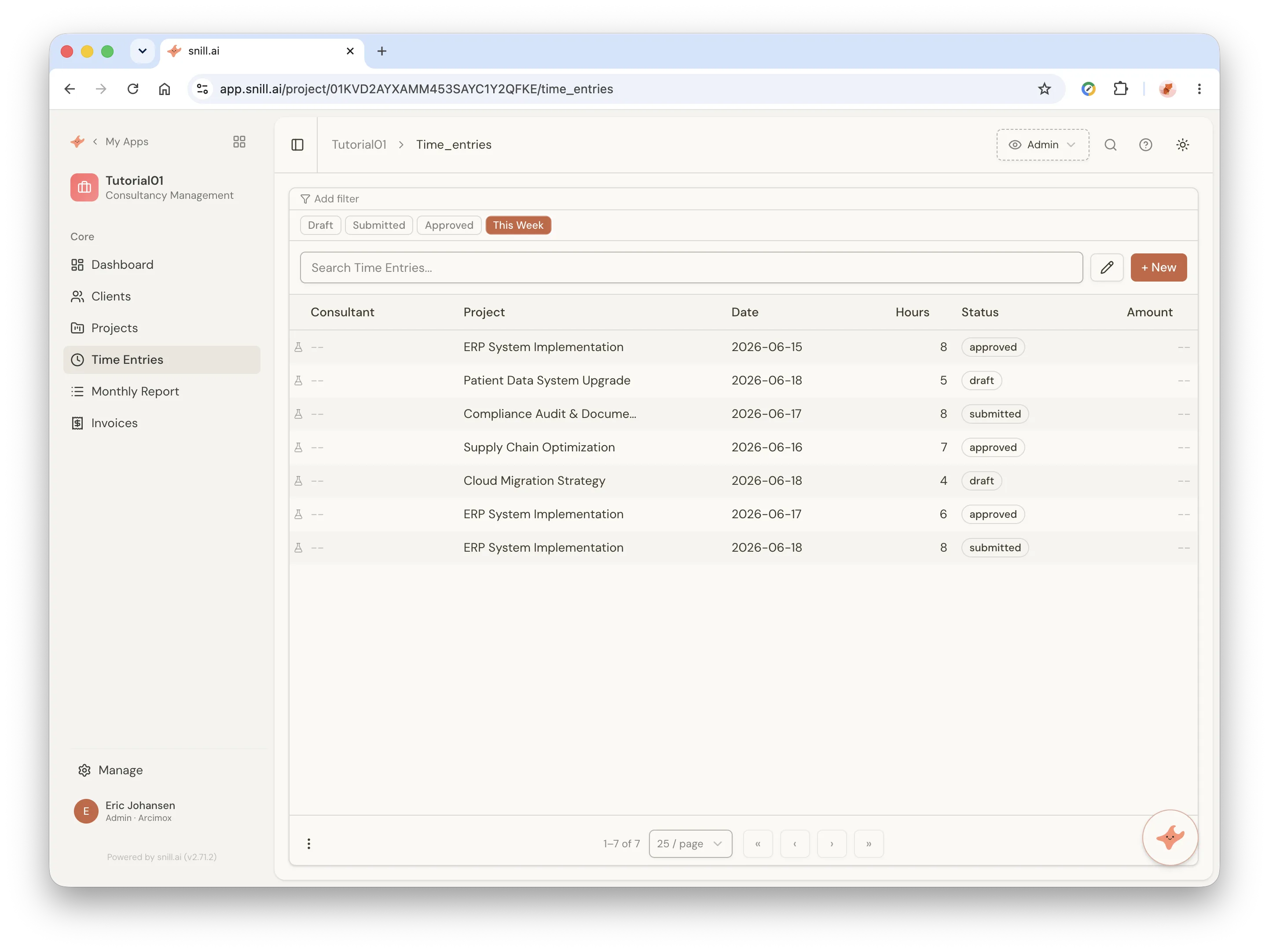Sort by the Amount column header
The height and width of the screenshot is (952, 1269).
tap(1149, 312)
